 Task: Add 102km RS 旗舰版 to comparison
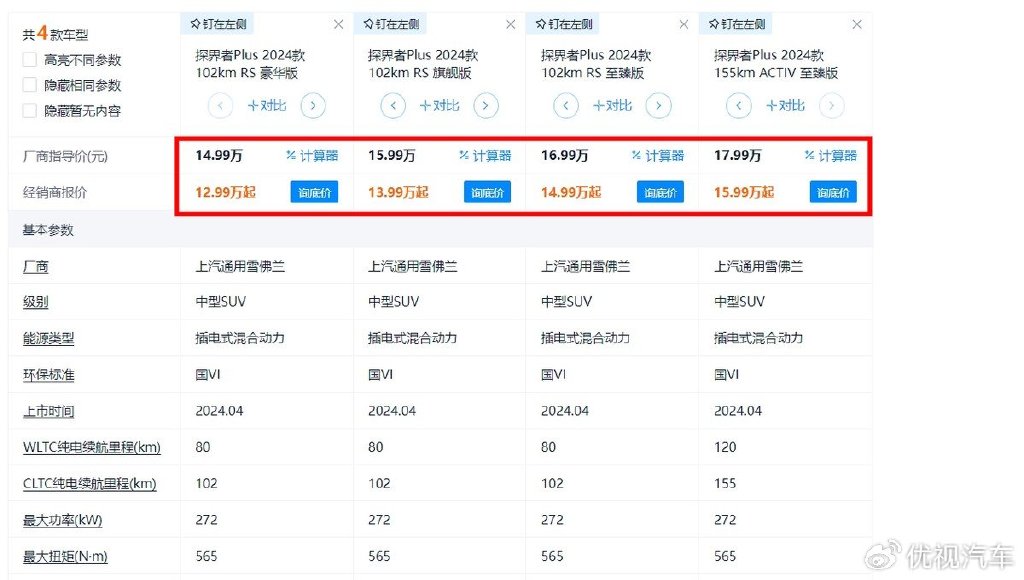click(x=440, y=105)
